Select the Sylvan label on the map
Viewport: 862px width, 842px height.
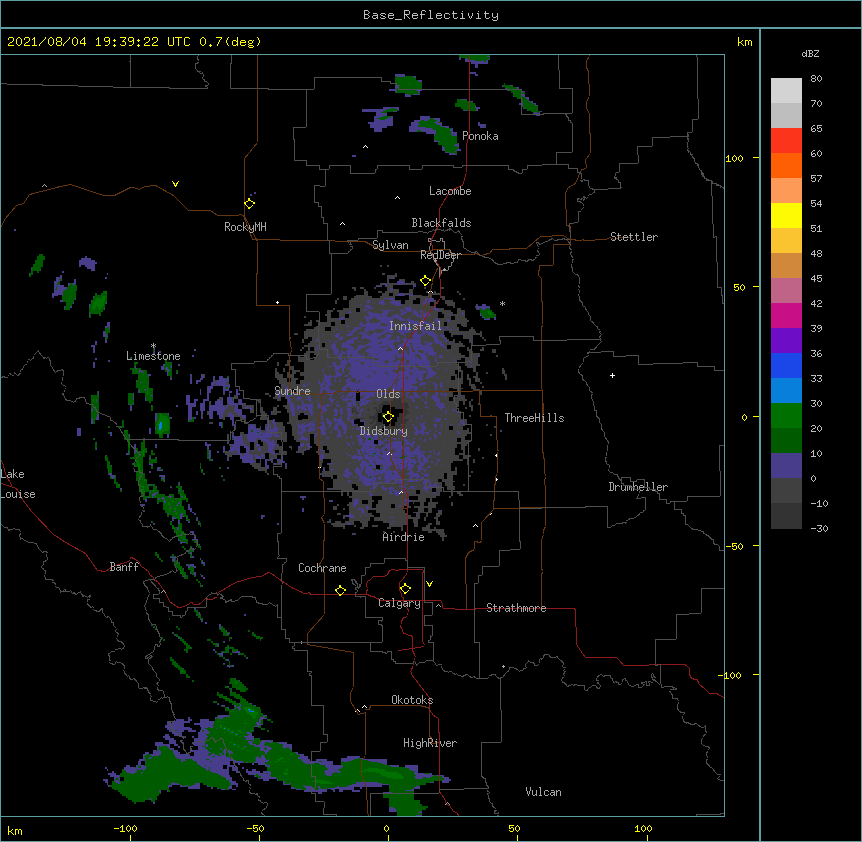(x=390, y=245)
